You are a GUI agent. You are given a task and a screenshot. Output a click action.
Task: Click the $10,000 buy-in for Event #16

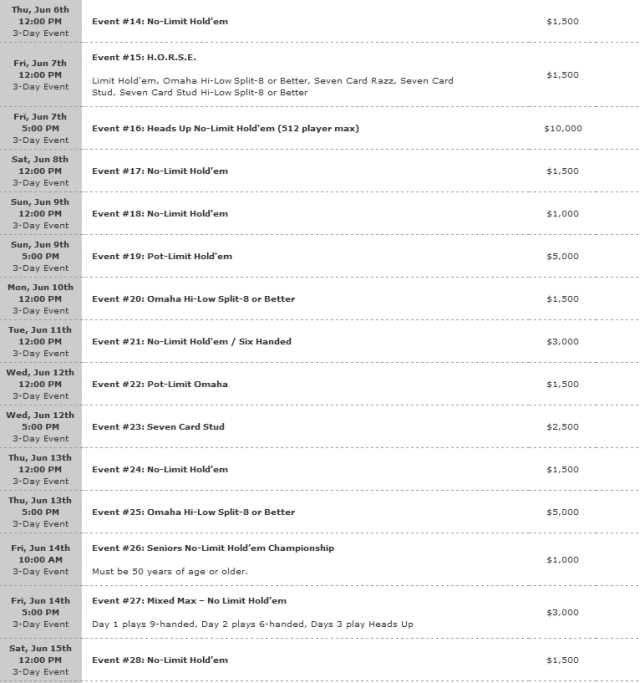coord(563,128)
